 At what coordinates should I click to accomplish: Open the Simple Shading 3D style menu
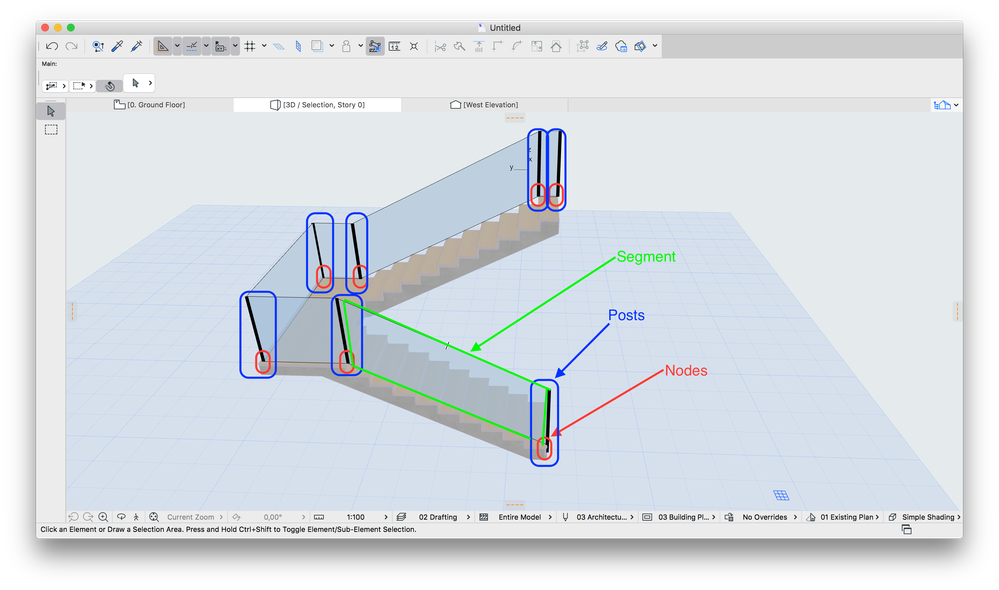pos(927,518)
